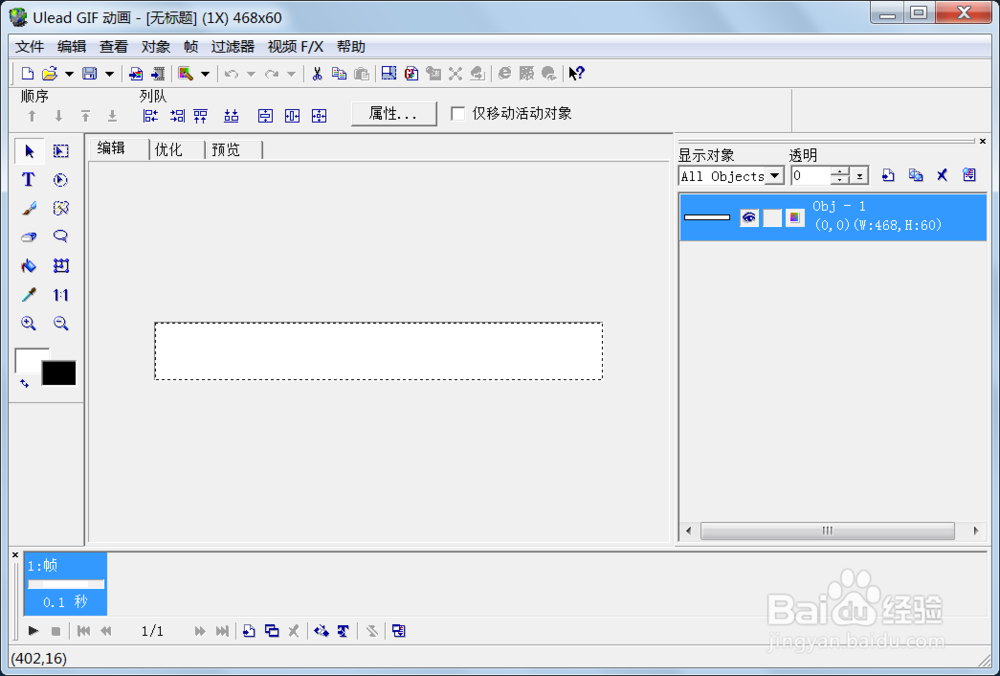Click the white foreground color swatch
Image resolution: width=1000 pixels, height=676 pixels.
(27, 360)
